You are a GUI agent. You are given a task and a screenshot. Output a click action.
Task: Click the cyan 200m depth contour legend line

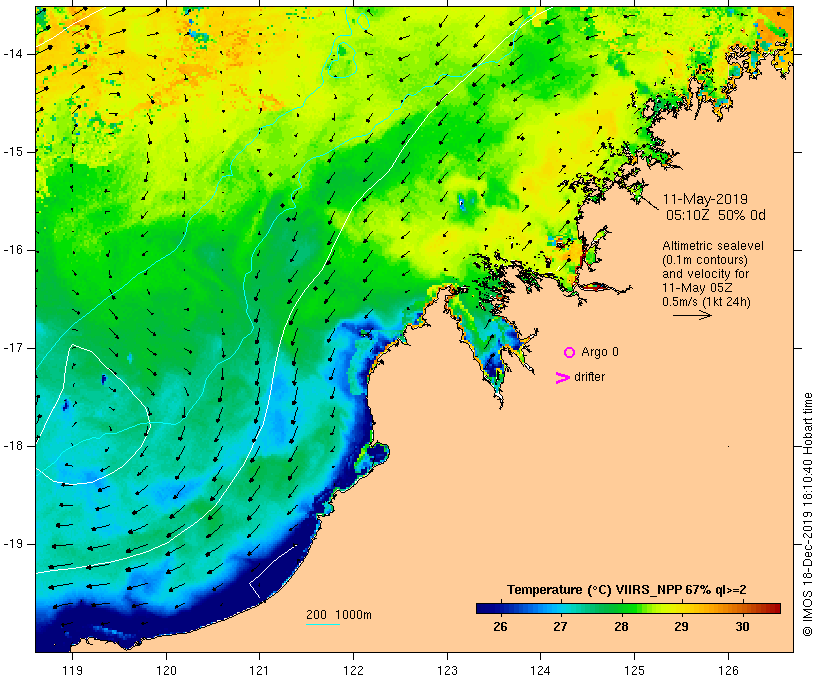tap(323, 624)
